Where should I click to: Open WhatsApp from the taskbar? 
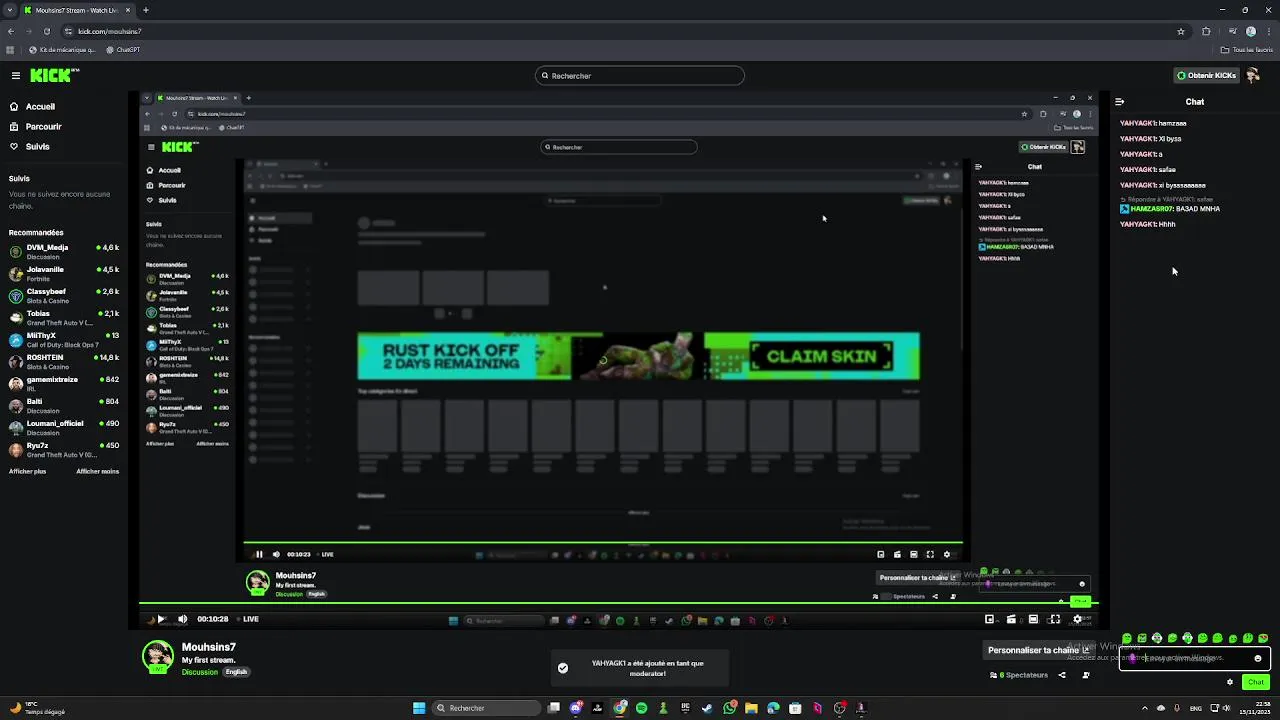tap(729, 708)
